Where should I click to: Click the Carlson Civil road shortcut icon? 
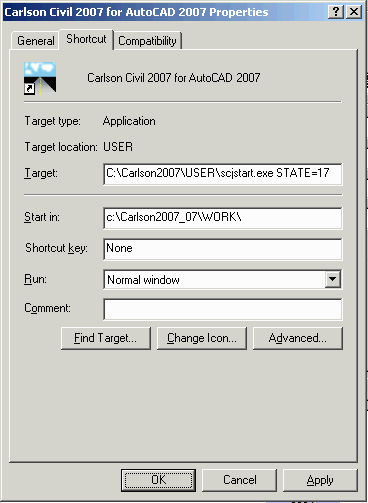coord(40,78)
